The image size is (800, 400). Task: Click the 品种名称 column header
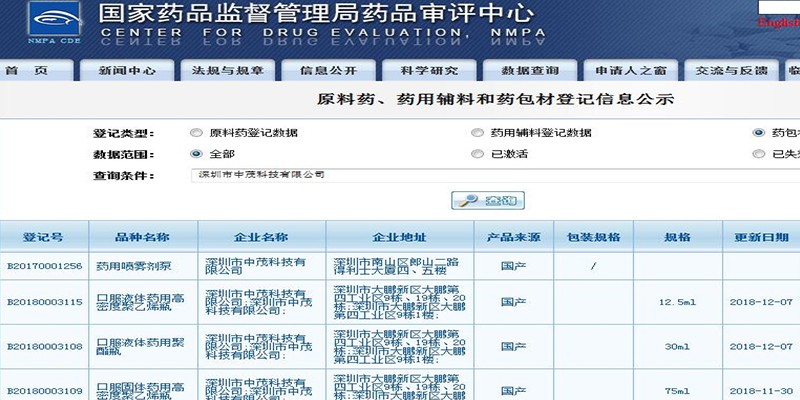[x=143, y=237]
